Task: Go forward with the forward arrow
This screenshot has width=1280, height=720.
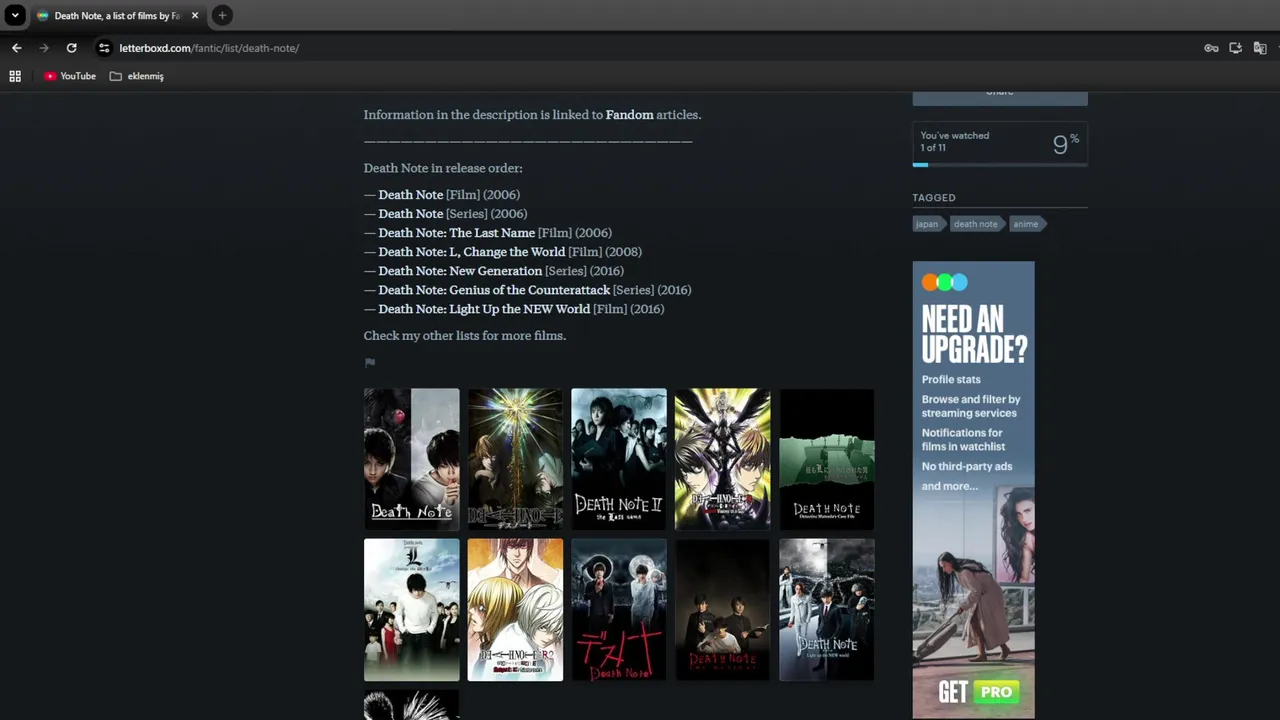Action: (x=44, y=48)
